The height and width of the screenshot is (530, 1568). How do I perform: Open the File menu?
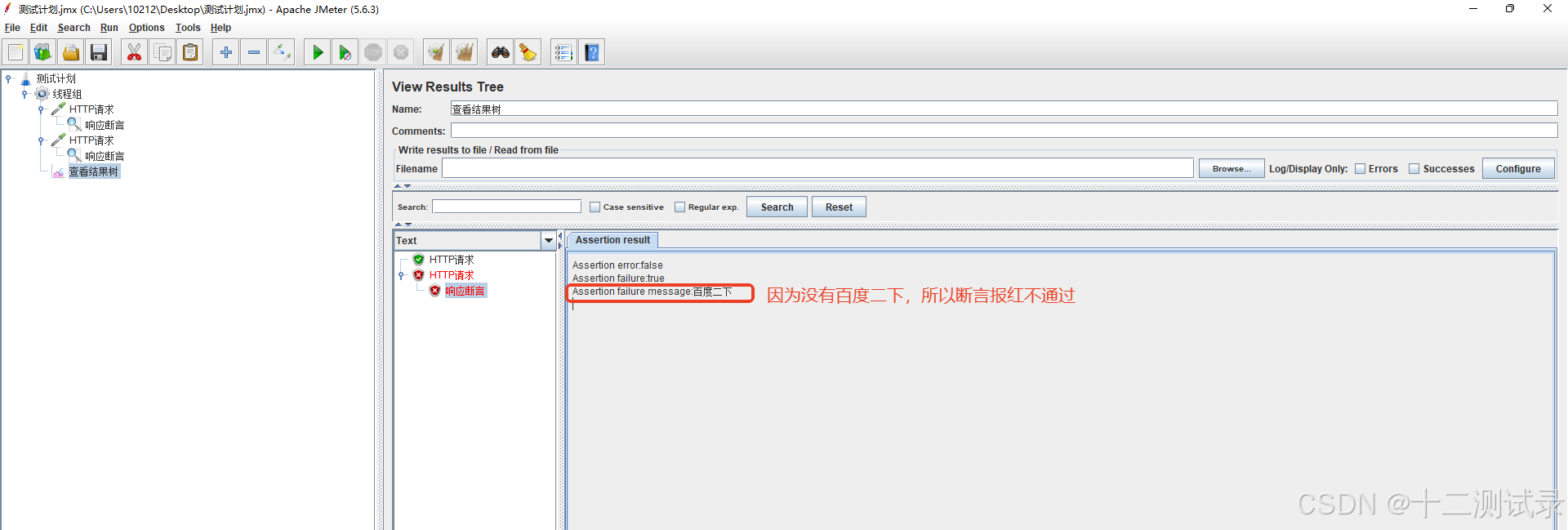[12, 28]
